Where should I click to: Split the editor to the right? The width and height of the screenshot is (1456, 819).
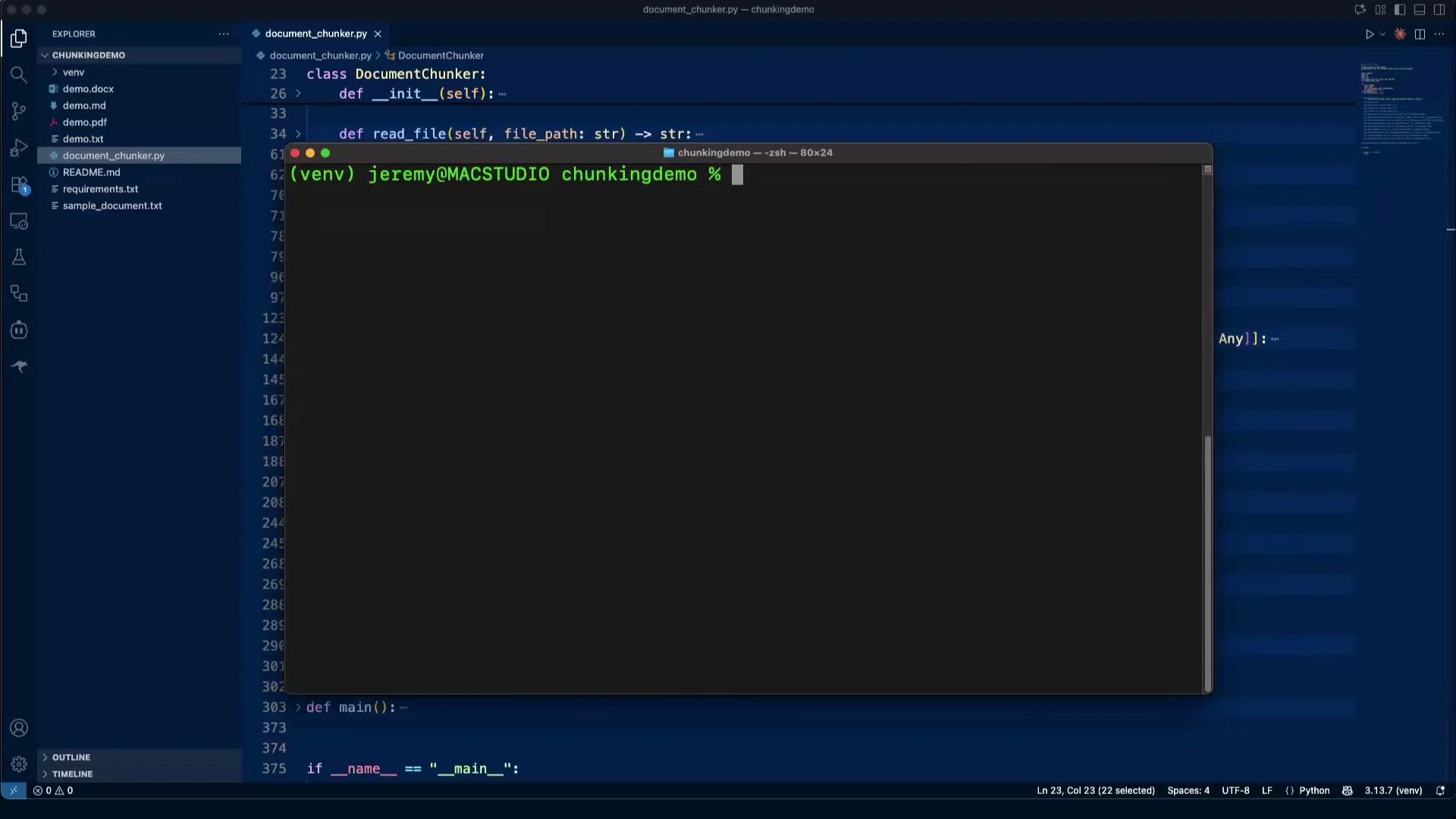coord(1420,34)
